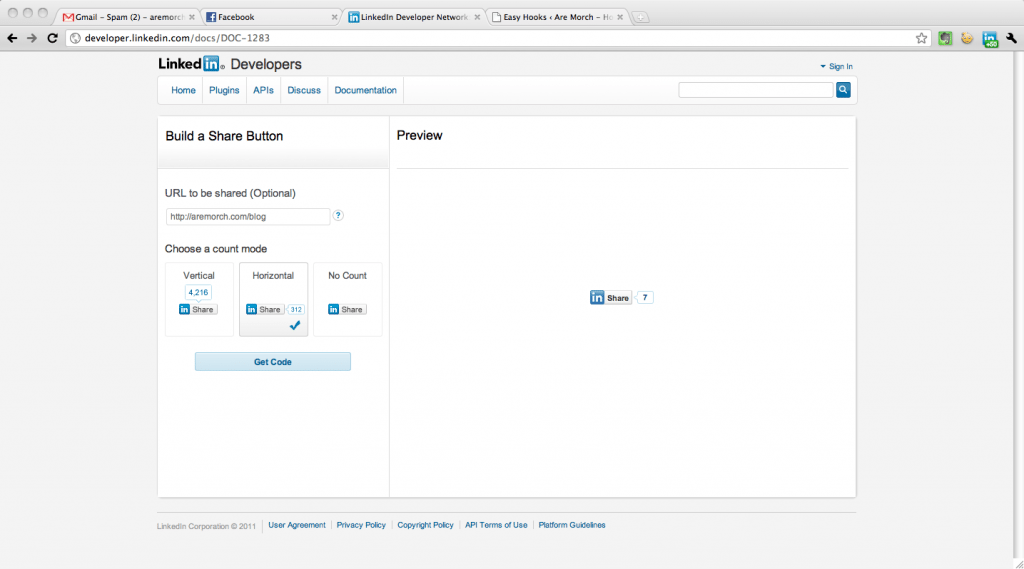Open the Documentation nav item
The image size is (1024, 569).
[366, 90]
